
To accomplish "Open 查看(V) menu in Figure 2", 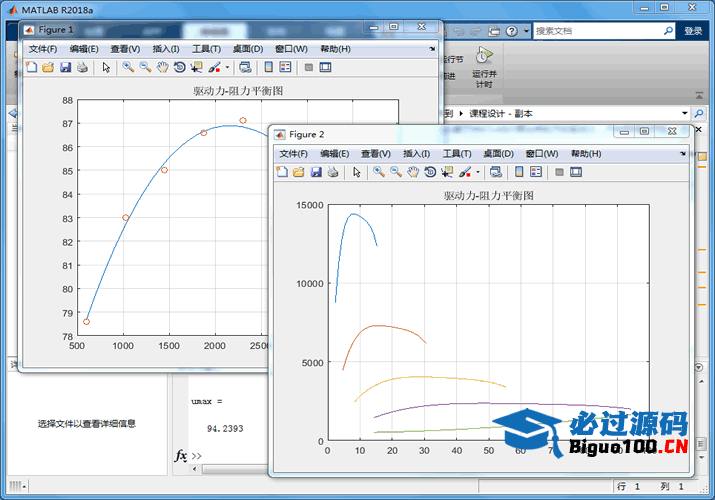I will point(376,154).
